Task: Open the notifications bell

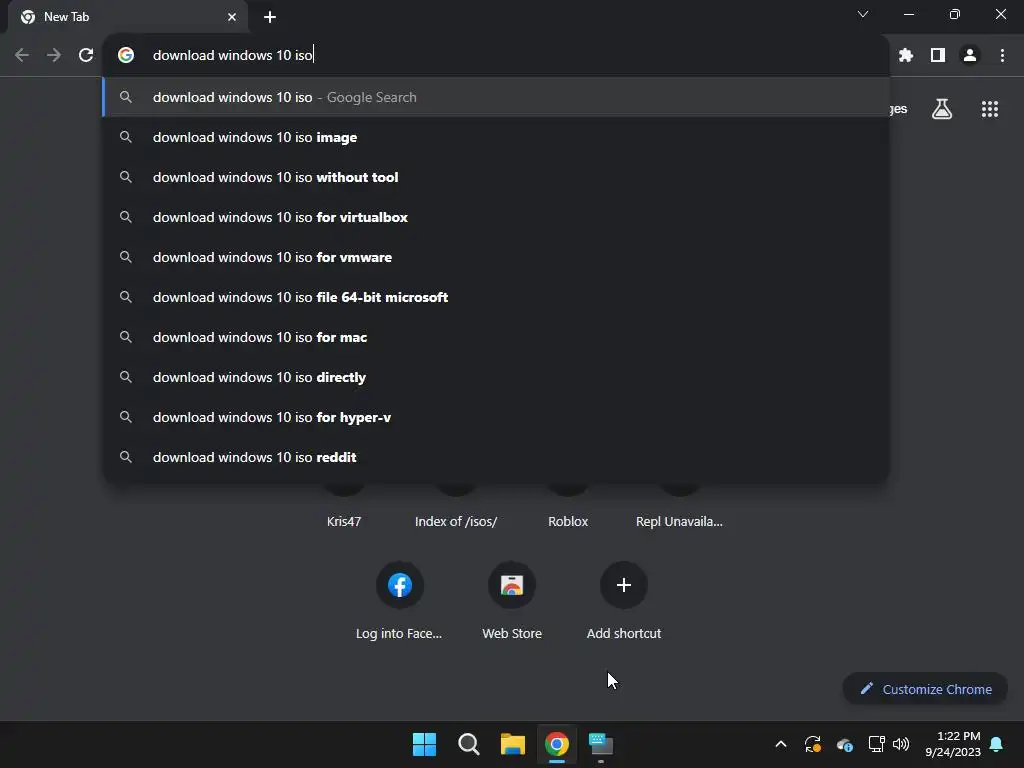Action: pyautogui.click(x=997, y=744)
